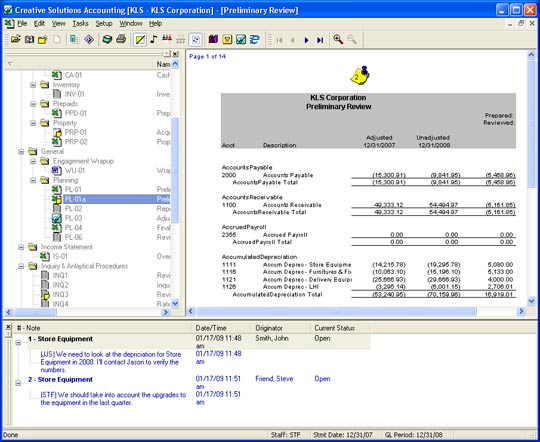
Task: Close the notes panel
Action: click(x=9, y=327)
